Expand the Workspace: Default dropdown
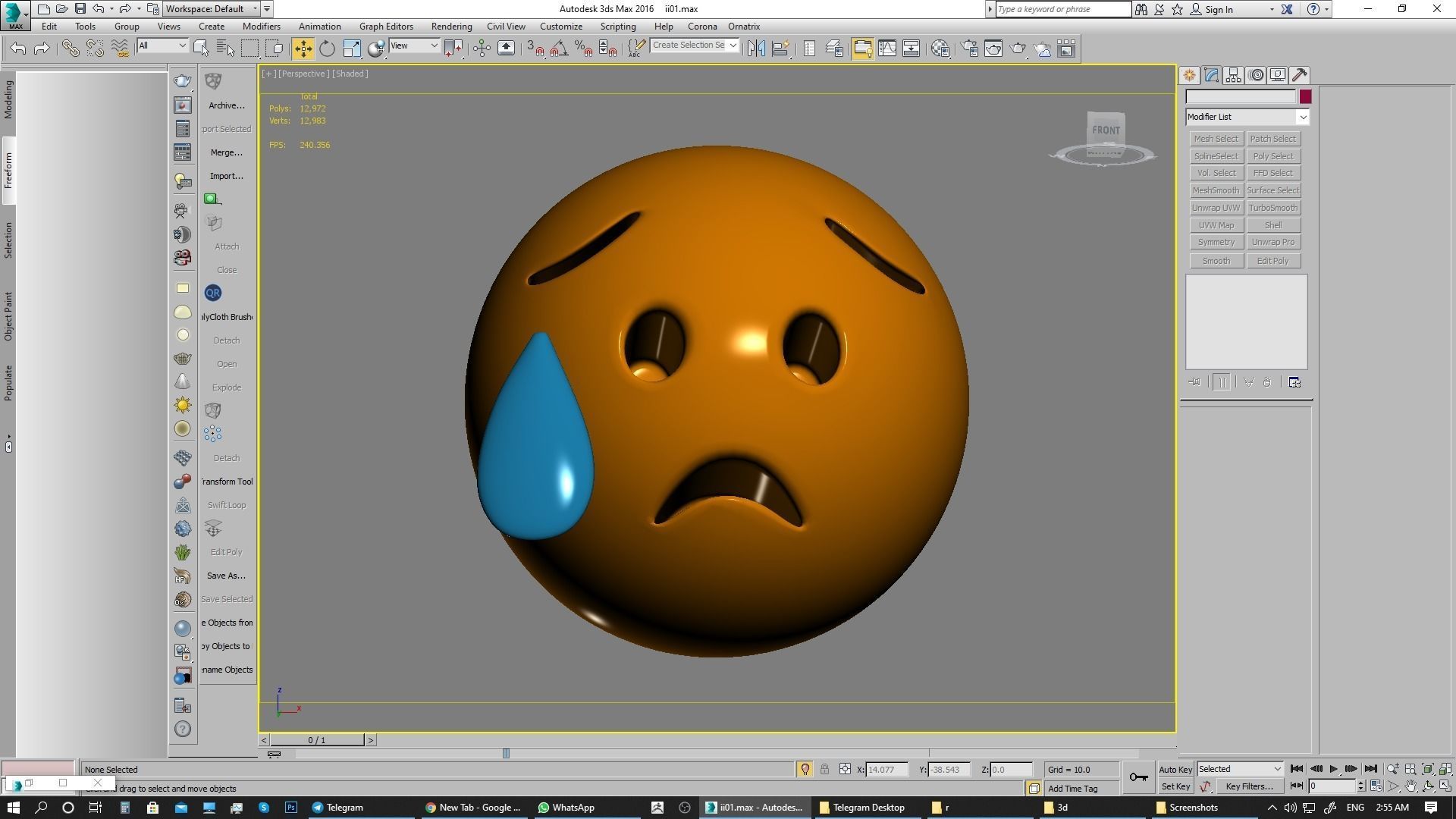Screen dimensions: 1456x819 (x=212, y=9)
